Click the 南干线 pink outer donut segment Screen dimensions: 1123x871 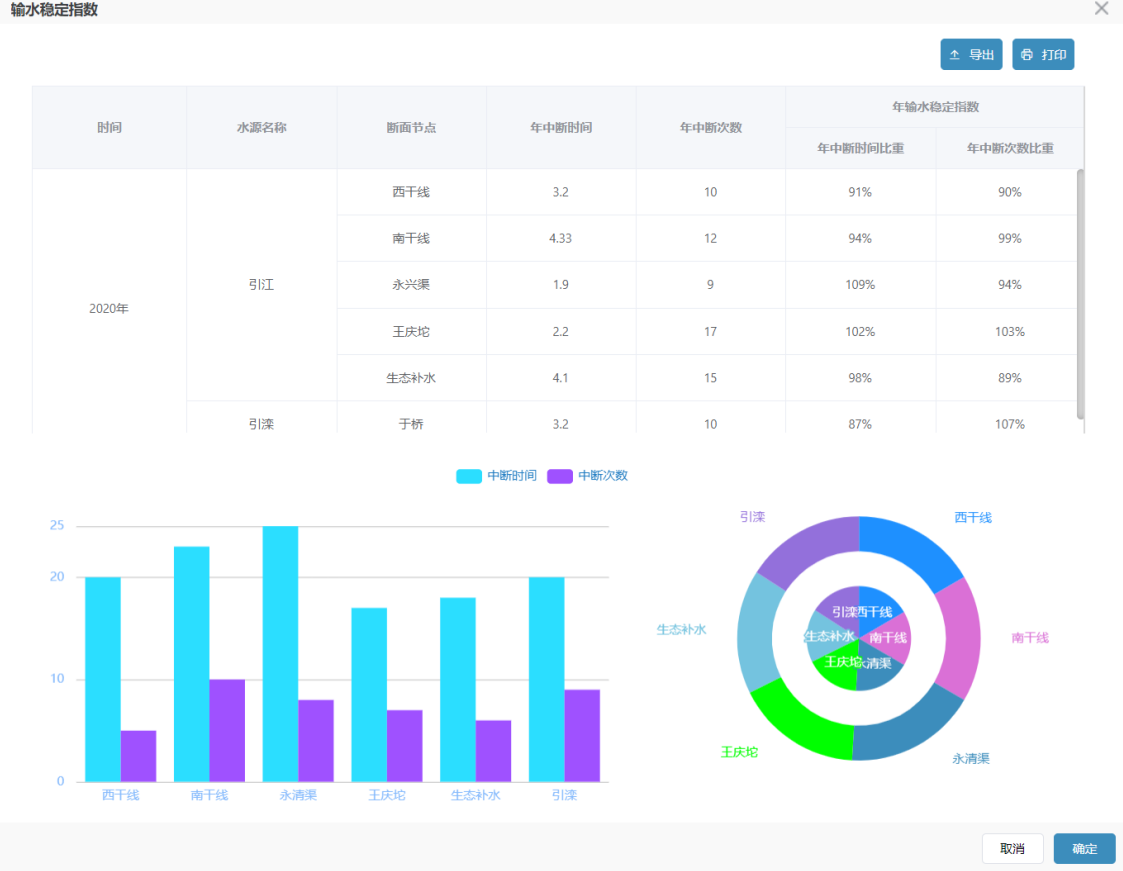(959, 637)
